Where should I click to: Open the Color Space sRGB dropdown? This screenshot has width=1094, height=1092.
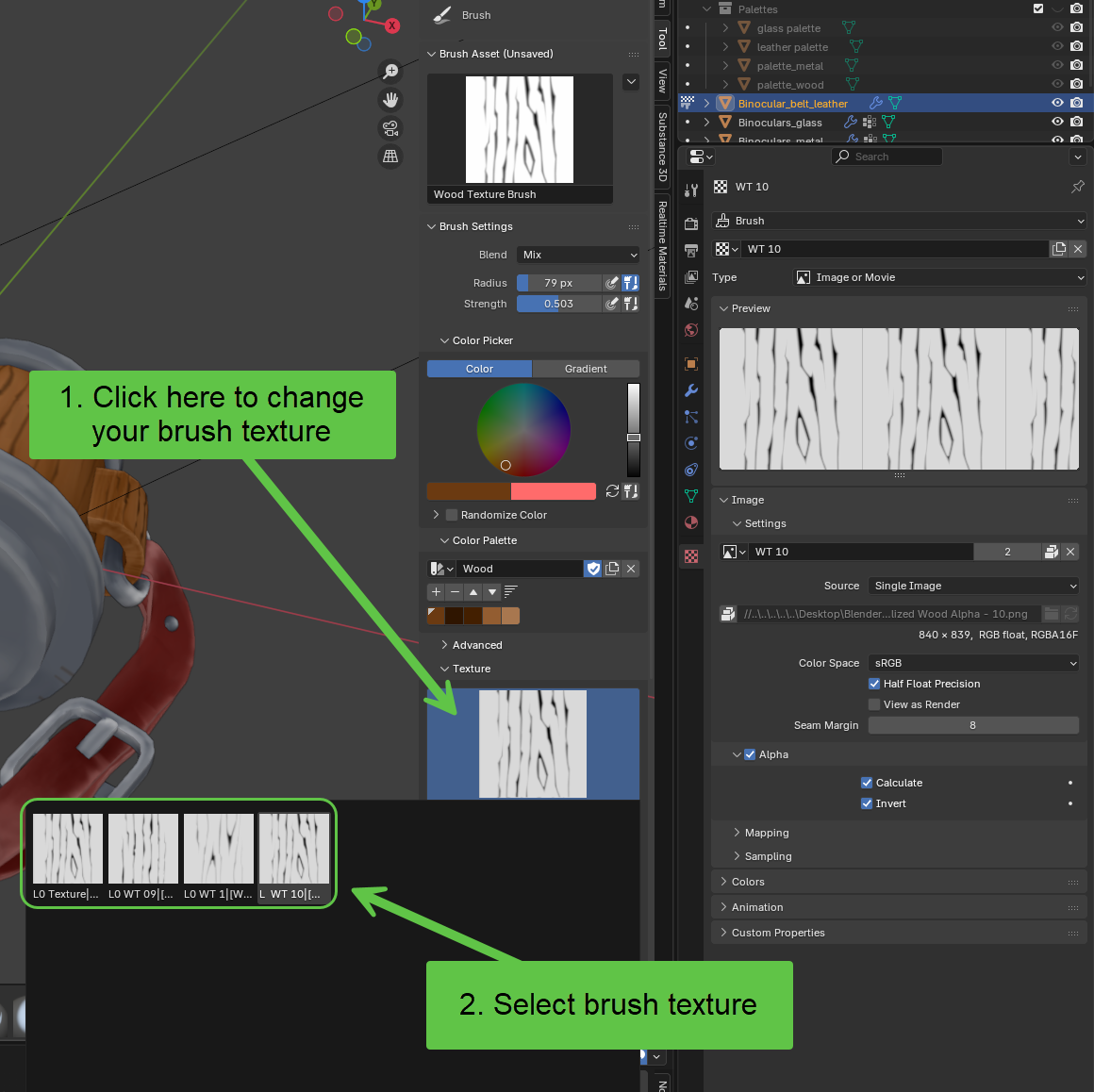pos(973,663)
